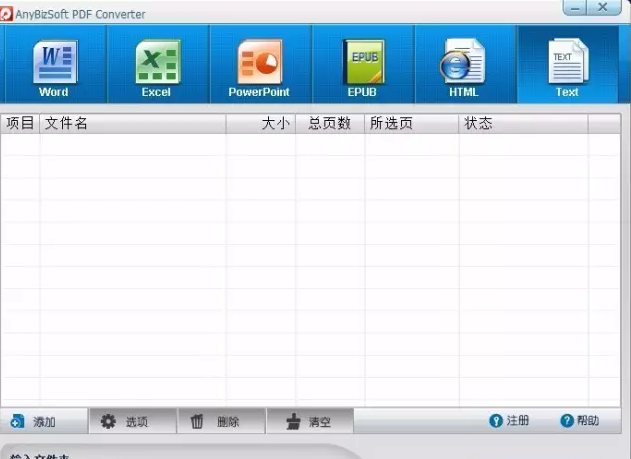Minimize the PDF Converter window
Viewport: 631px width, 459px height.
tap(575, 8)
